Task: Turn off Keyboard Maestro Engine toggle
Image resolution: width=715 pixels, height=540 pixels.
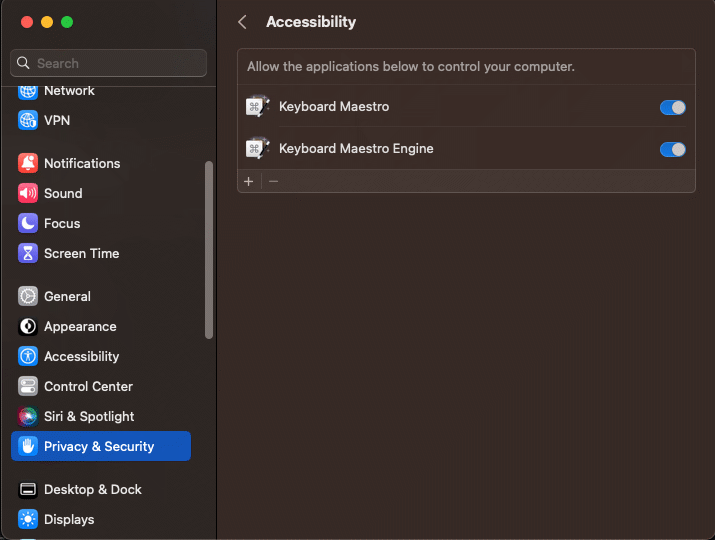Action: tap(673, 150)
